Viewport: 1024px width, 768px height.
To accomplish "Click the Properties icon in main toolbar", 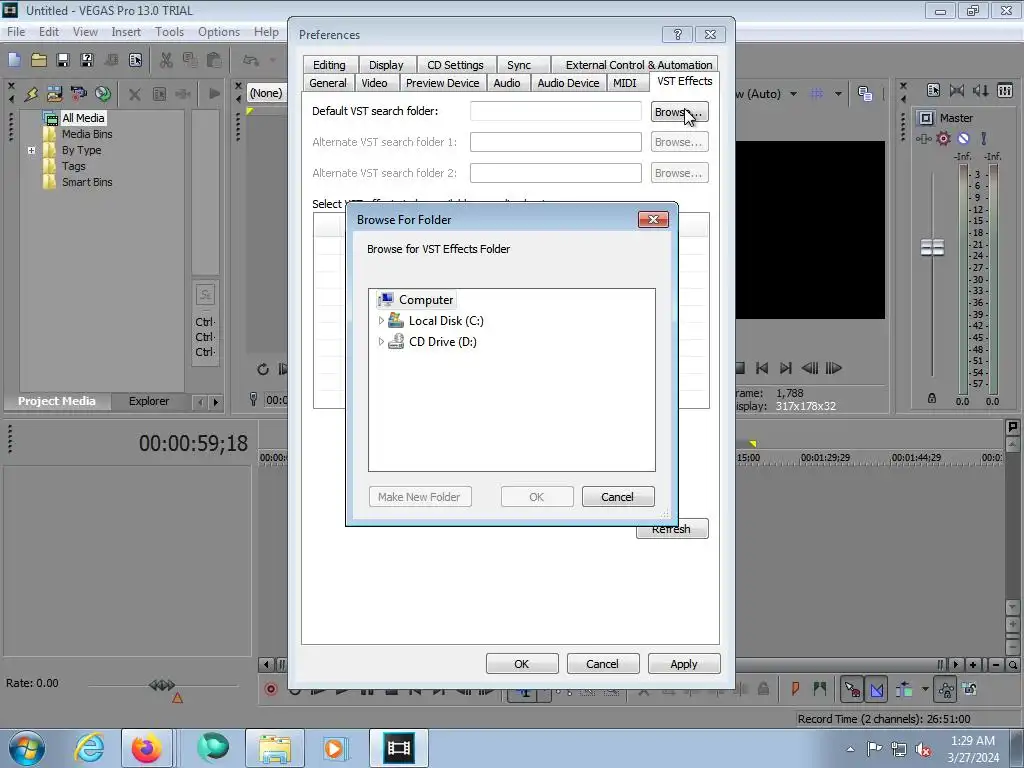I will coord(135,60).
